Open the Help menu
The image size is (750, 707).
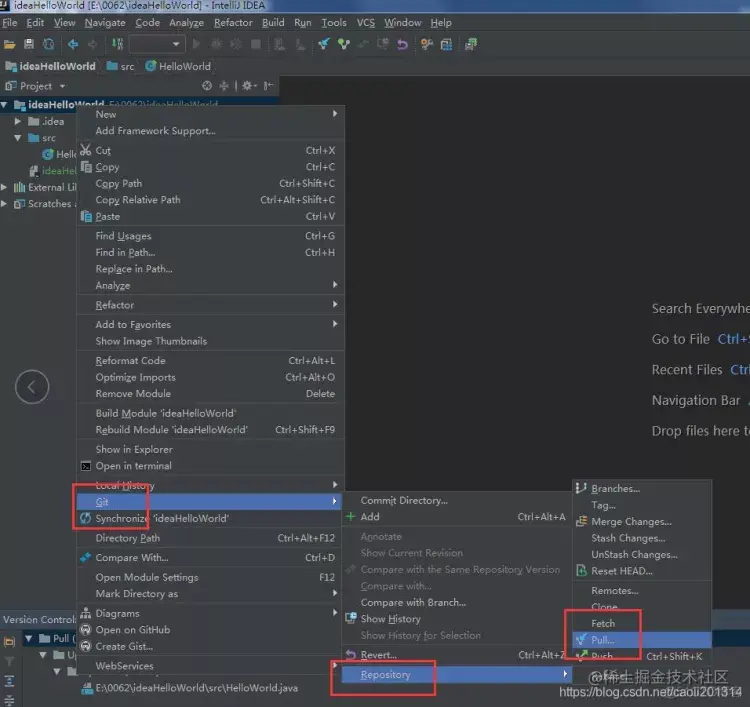click(x=441, y=22)
